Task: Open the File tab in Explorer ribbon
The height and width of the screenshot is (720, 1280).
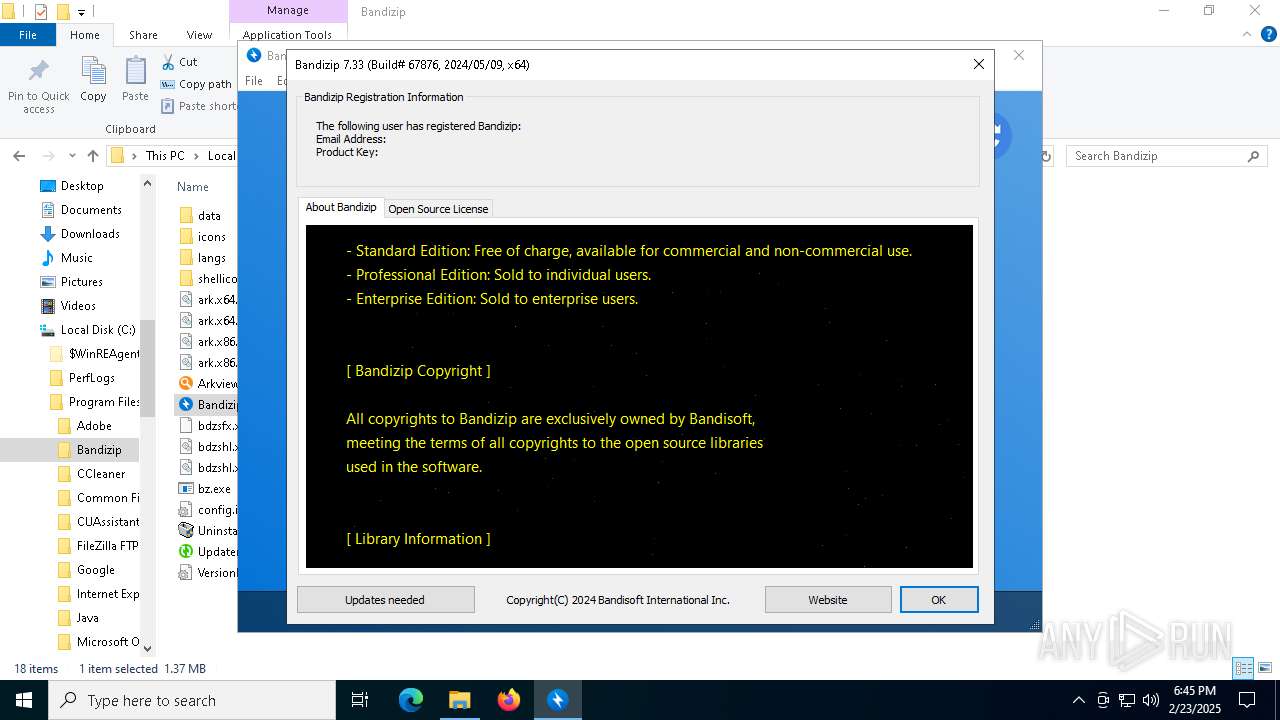Action: point(28,35)
